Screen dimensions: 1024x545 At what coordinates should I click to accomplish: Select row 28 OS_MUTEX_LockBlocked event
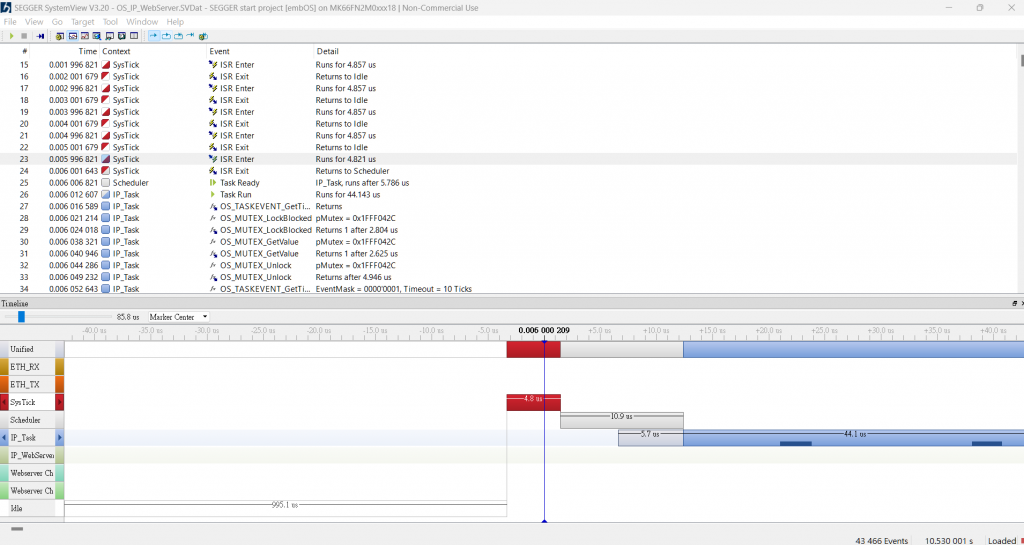[509, 218]
